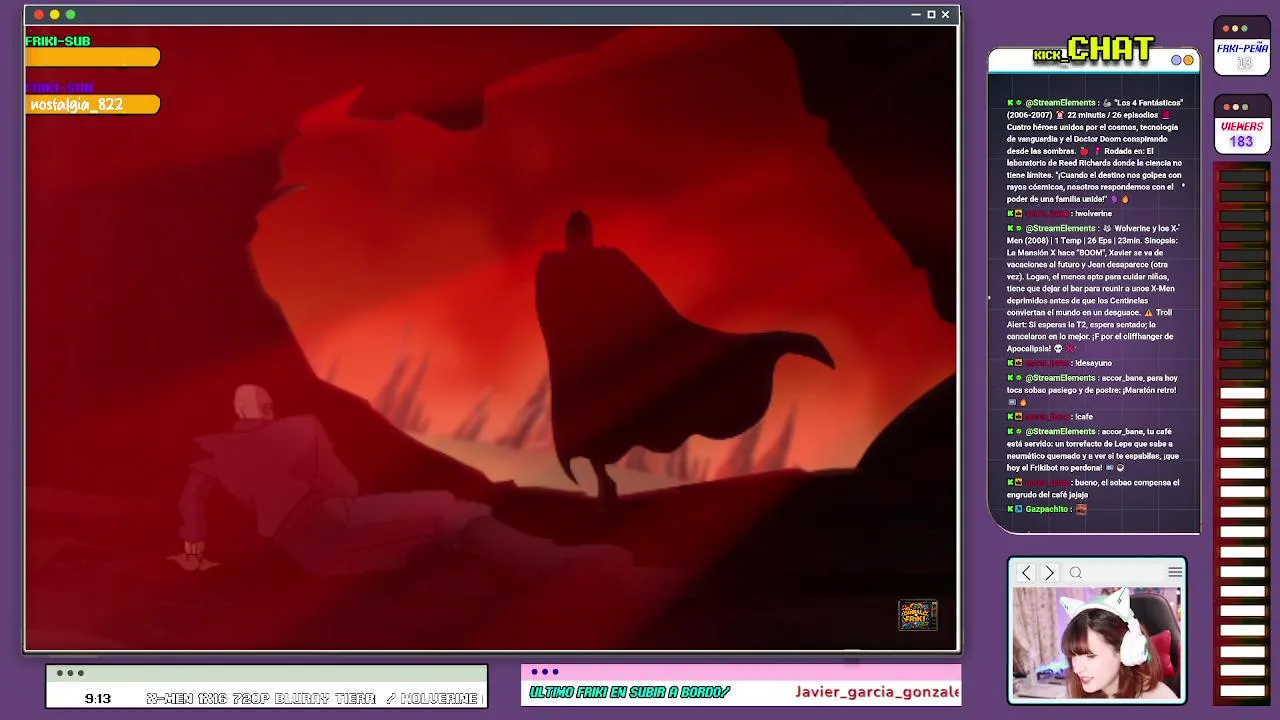Image resolution: width=1280 pixels, height=720 pixels.
Task: Minimize the main video window
Action: 916,14
